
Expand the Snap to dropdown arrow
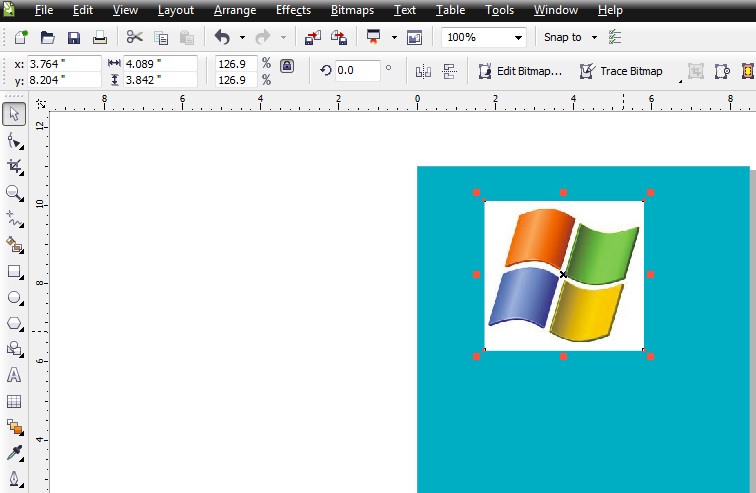click(594, 38)
